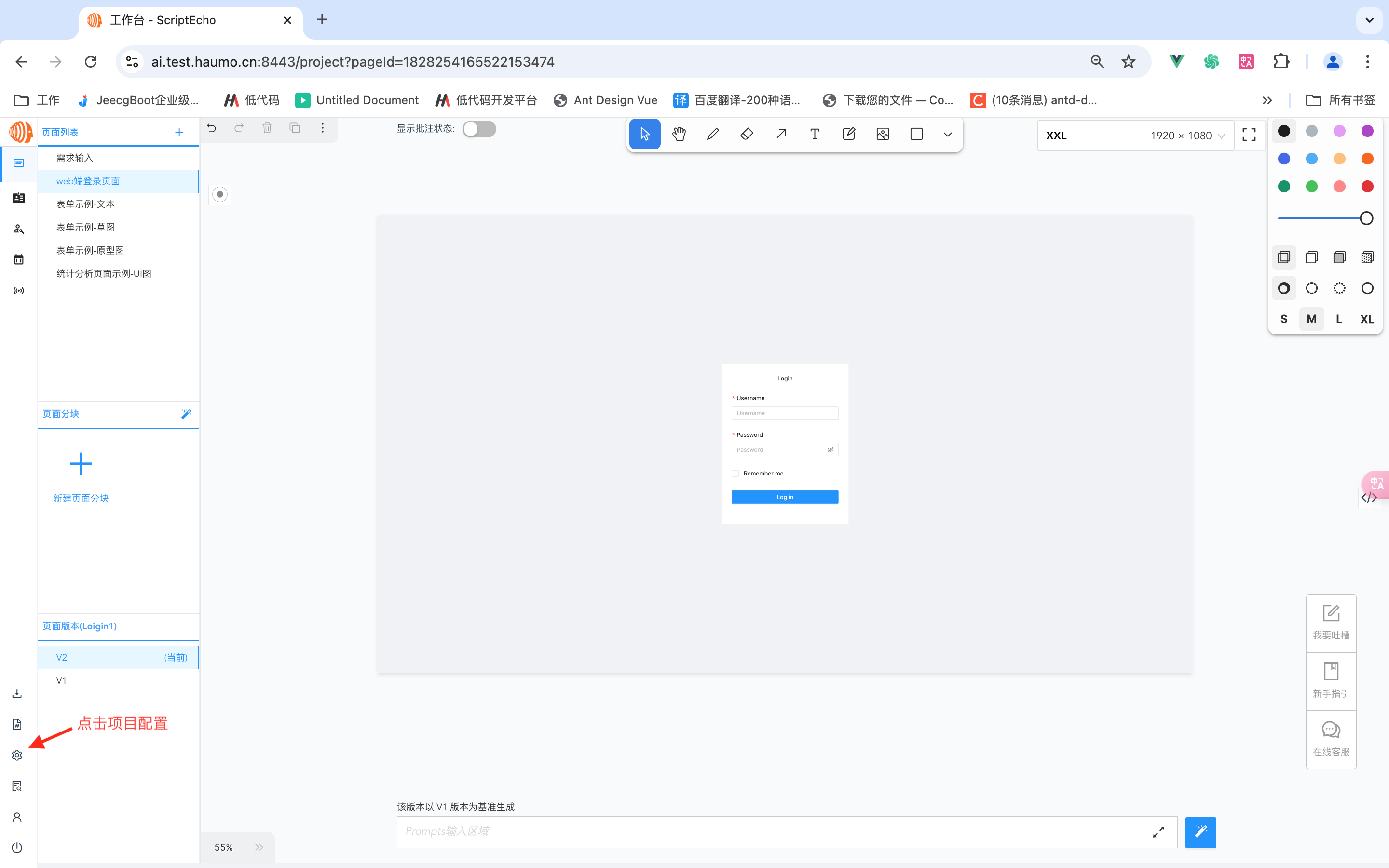Expand more shape tools chevron
Image resolution: width=1389 pixels, height=868 pixels.
pos(948,135)
